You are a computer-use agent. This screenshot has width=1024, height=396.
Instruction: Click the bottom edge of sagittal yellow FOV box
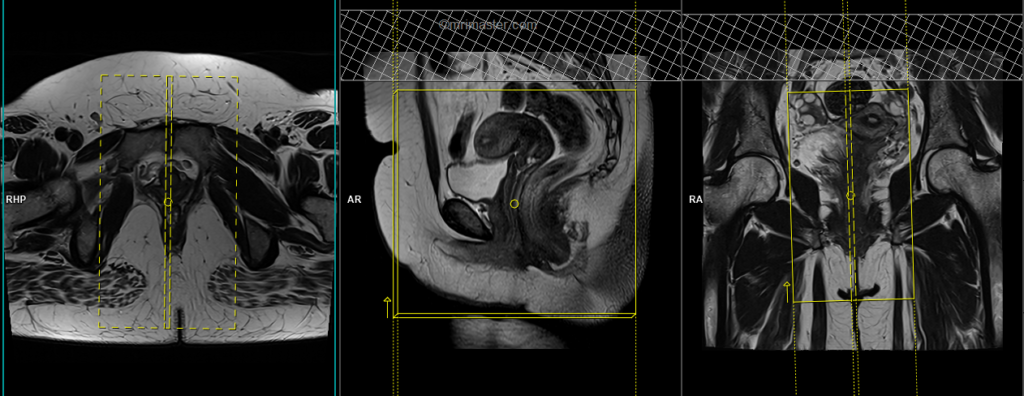coord(515,316)
